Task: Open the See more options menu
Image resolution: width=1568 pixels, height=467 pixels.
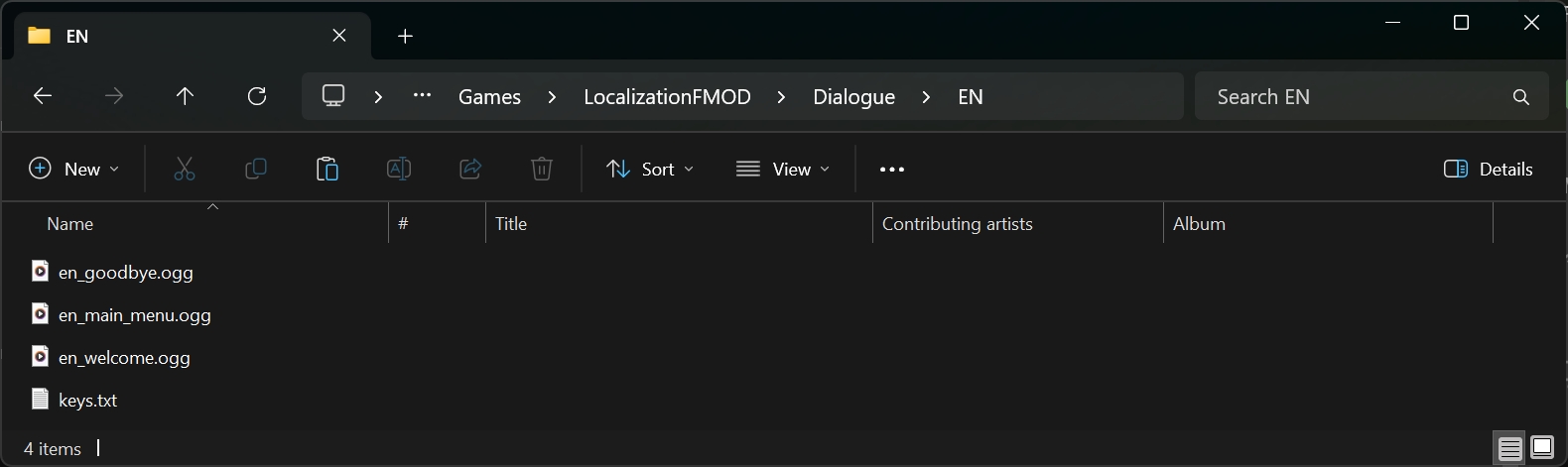Action: [x=892, y=170]
